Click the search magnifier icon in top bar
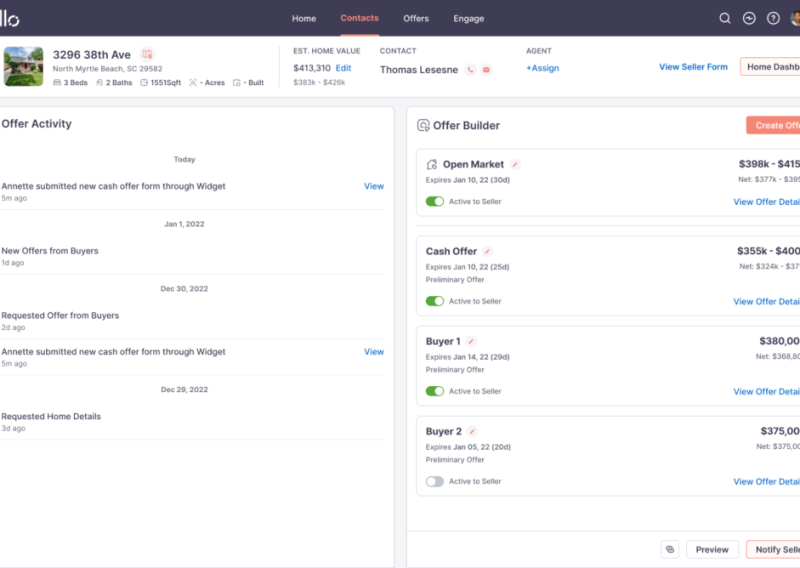The height and width of the screenshot is (568, 800). click(725, 18)
